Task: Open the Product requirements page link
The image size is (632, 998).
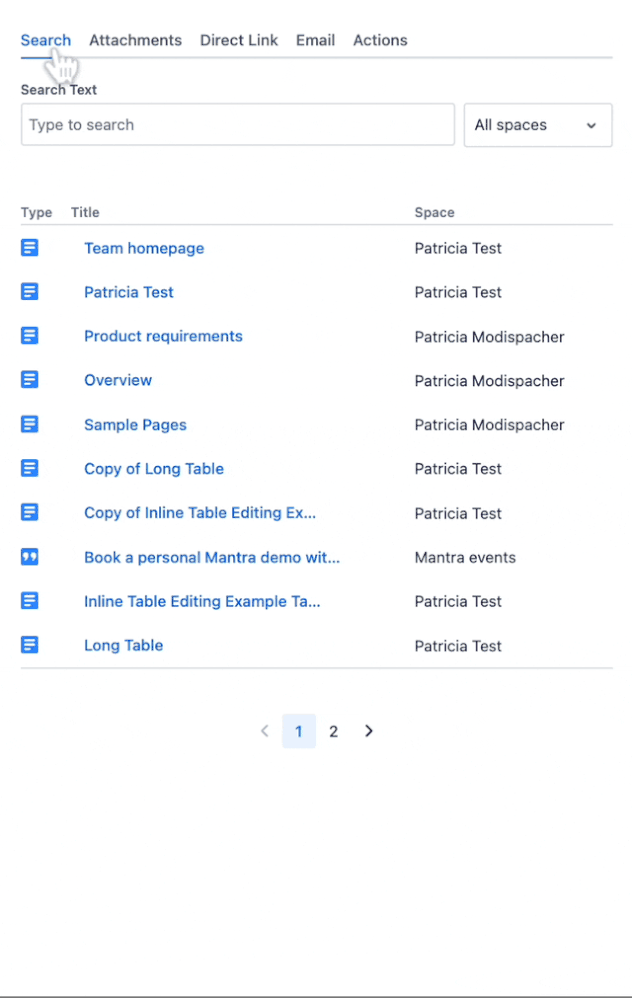Action: [163, 336]
